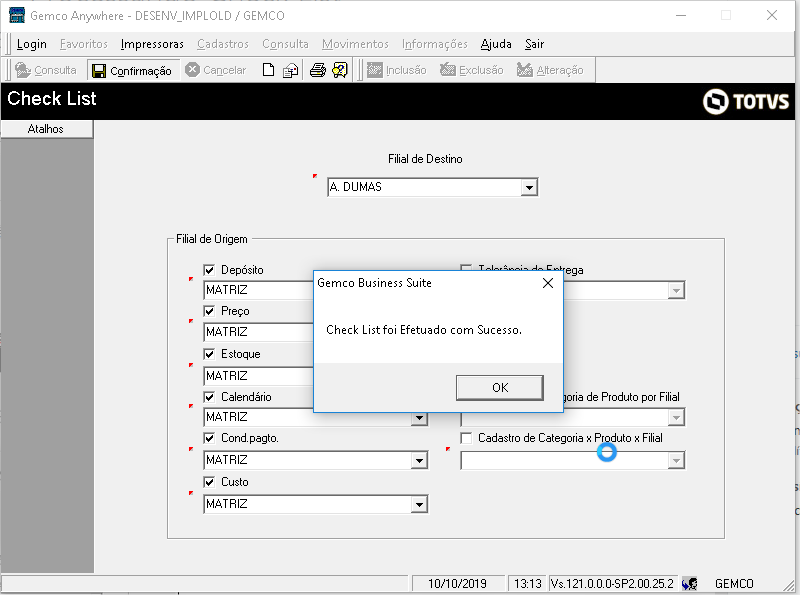Click the help question mark toolbar icon
800x595 pixels.
pos(340,70)
